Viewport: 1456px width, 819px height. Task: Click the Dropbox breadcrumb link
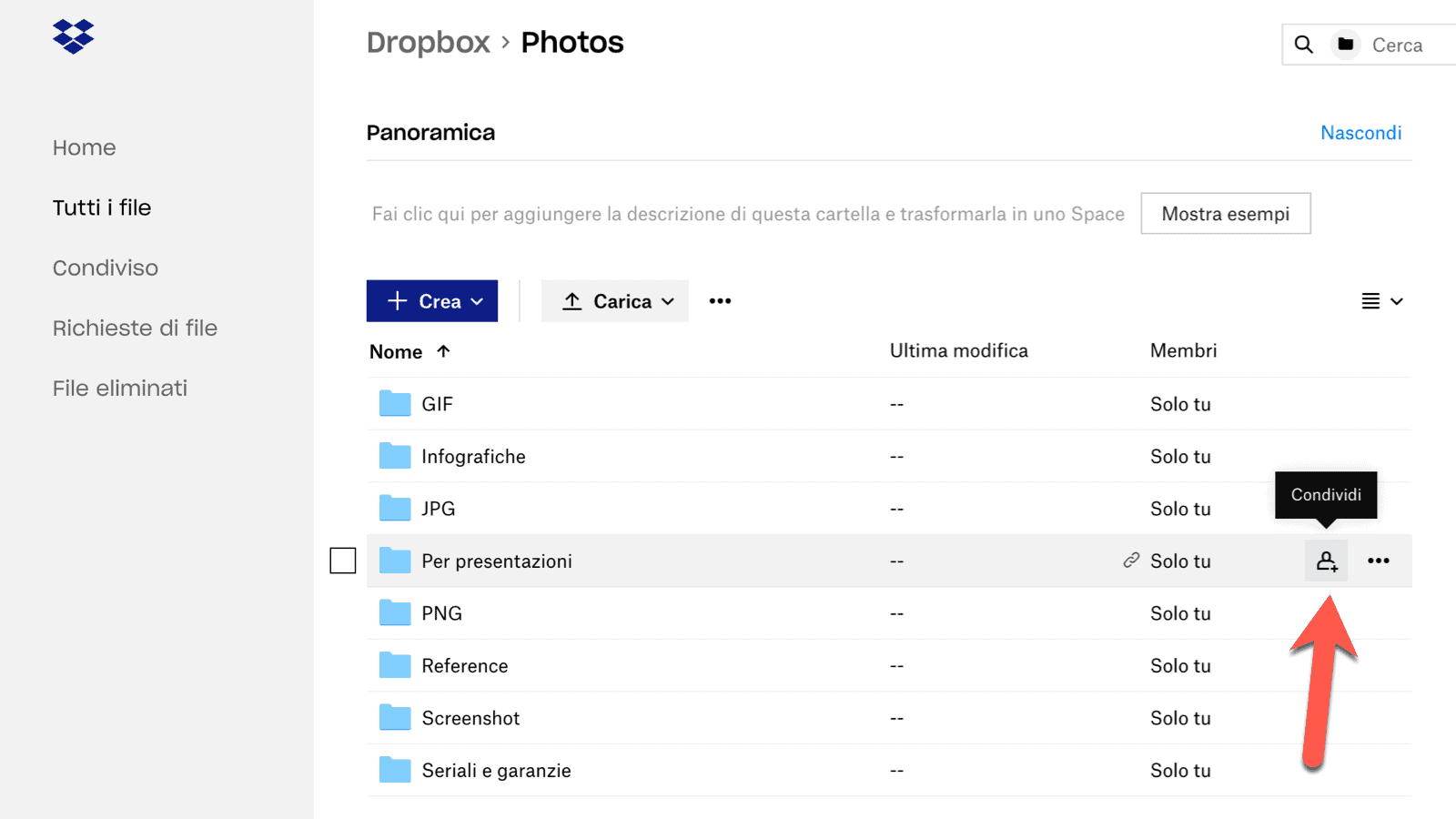[x=429, y=43]
